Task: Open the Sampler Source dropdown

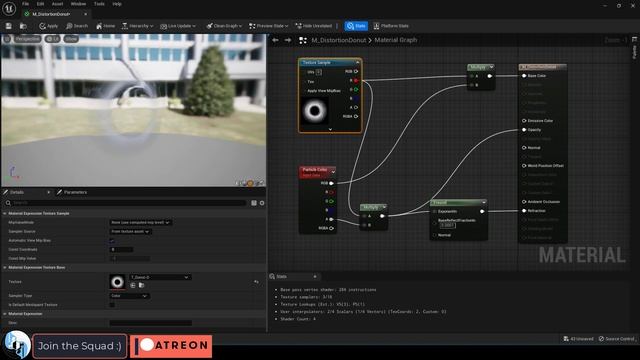Action: click(130, 231)
